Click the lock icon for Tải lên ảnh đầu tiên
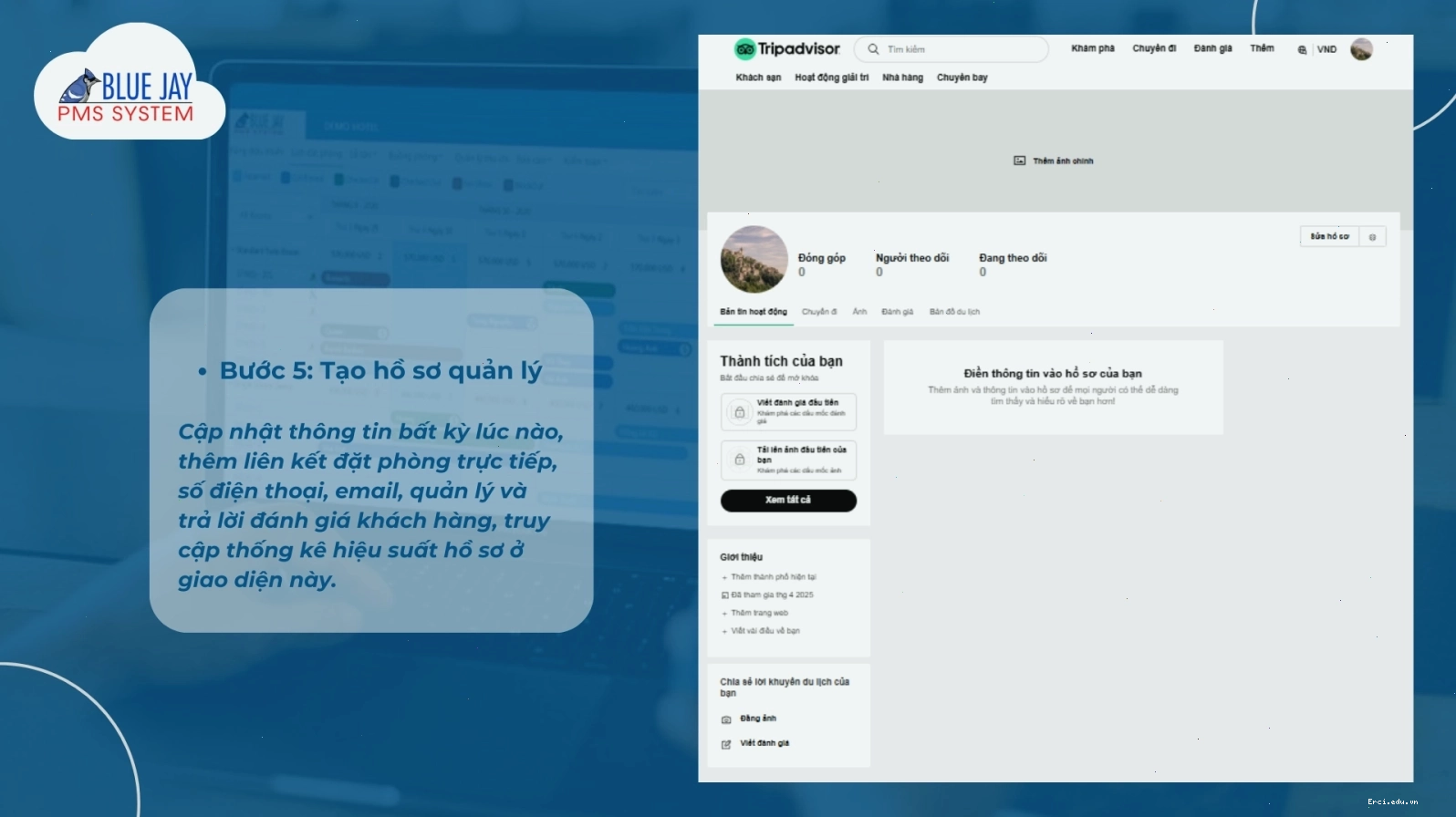 click(740, 460)
